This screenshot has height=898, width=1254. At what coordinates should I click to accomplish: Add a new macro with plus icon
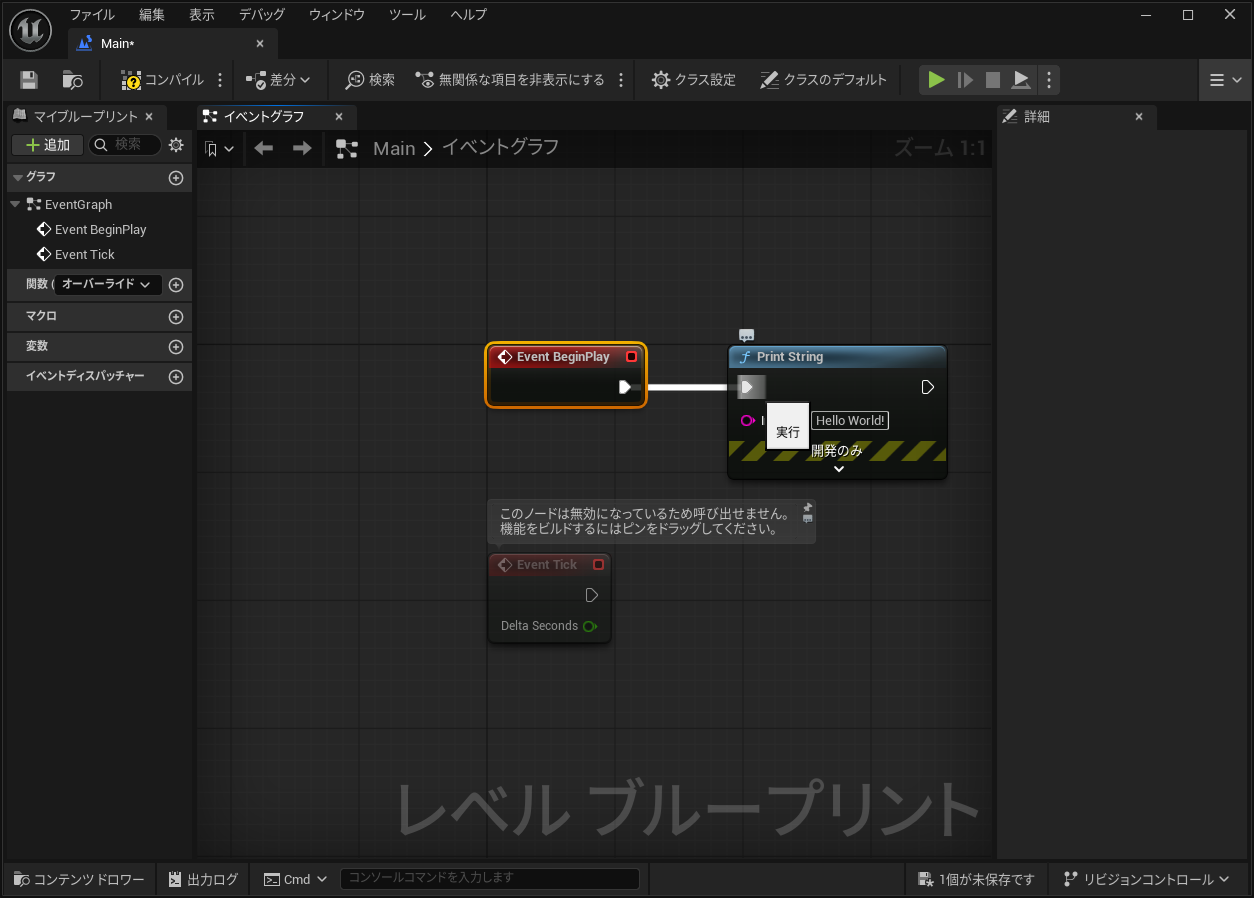(176, 317)
